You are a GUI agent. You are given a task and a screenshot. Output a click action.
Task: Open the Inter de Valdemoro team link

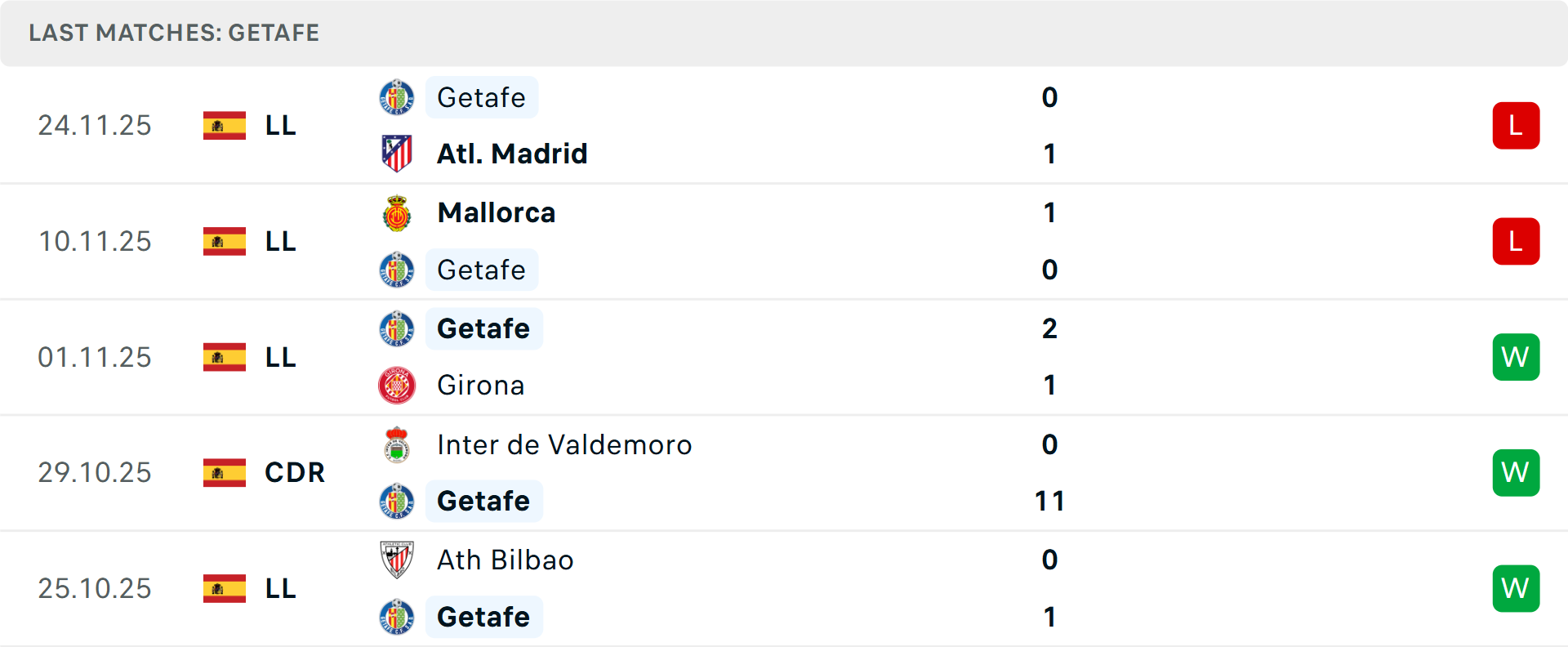point(564,445)
